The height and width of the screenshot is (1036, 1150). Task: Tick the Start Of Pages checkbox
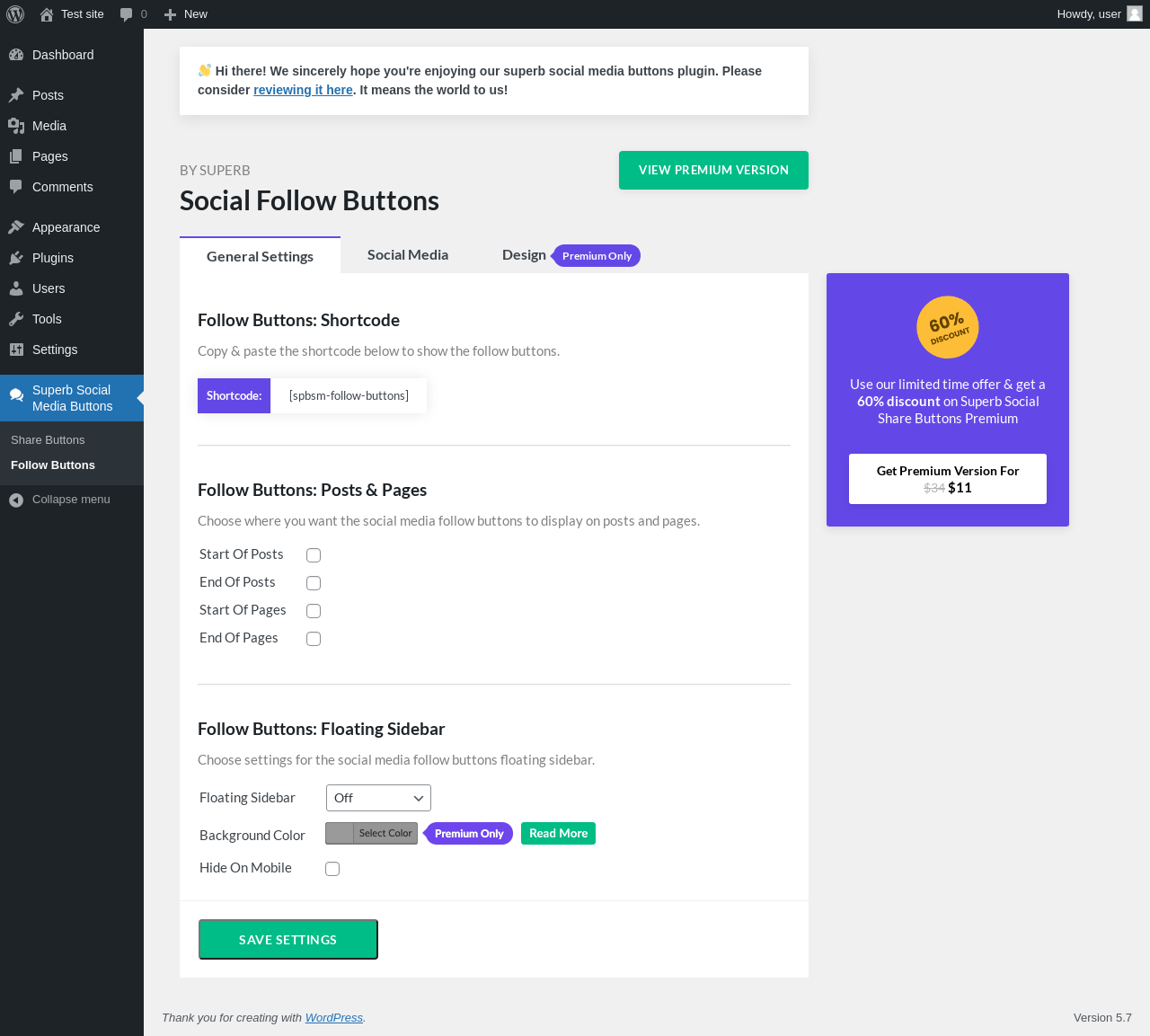[314, 611]
